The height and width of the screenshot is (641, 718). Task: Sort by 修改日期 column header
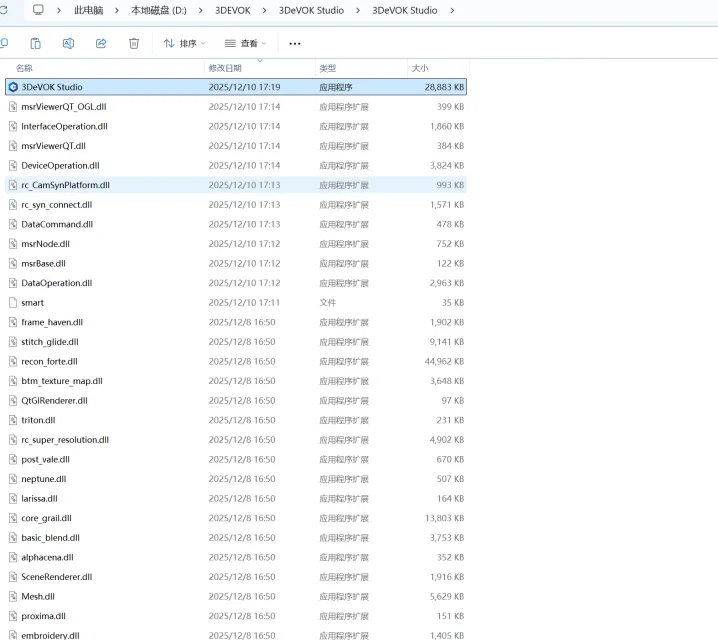tap(224, 68)
